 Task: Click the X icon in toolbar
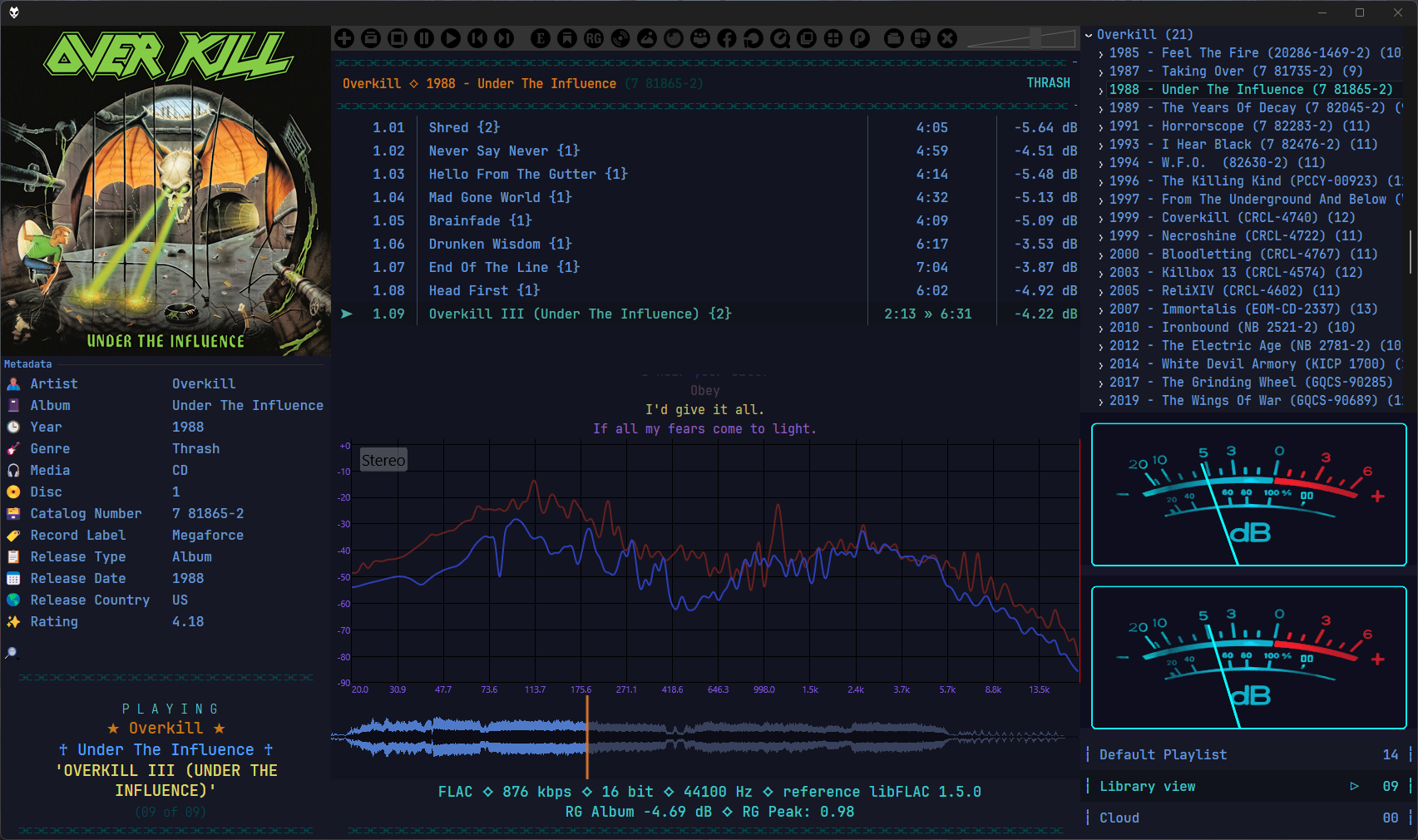tap(947, 38)
